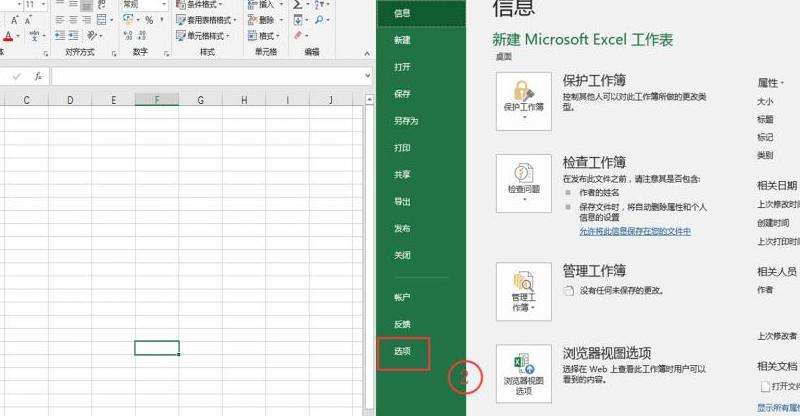Click the 保护工作簿 button

pyautogui.click(x=524, y=101)
